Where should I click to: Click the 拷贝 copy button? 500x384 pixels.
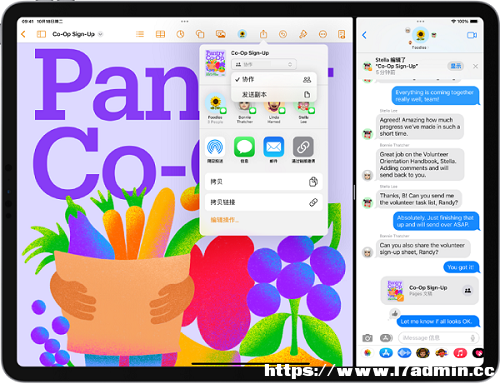(x=264, y=182)
